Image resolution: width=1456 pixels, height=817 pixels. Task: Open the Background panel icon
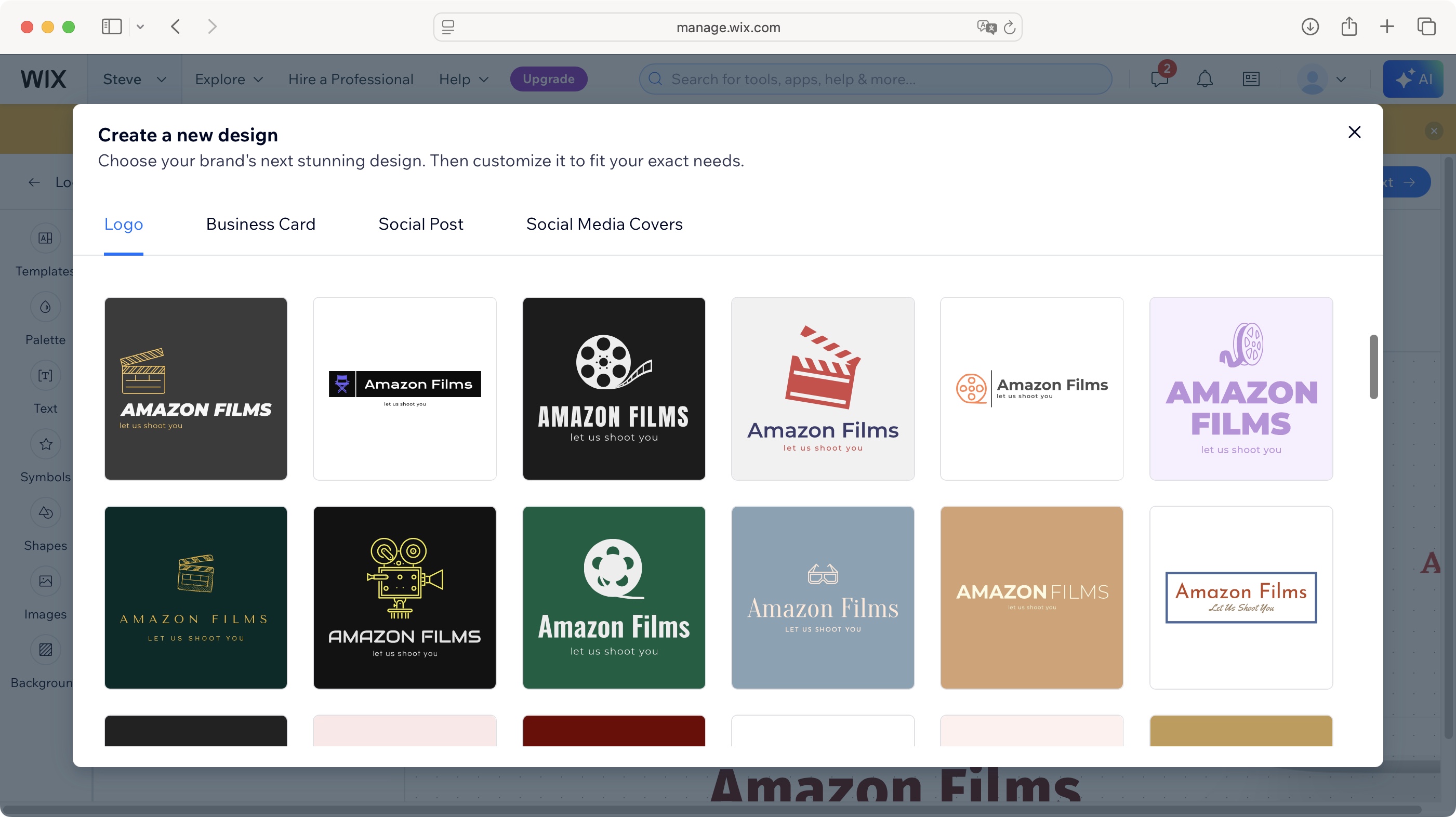(45, 650)
